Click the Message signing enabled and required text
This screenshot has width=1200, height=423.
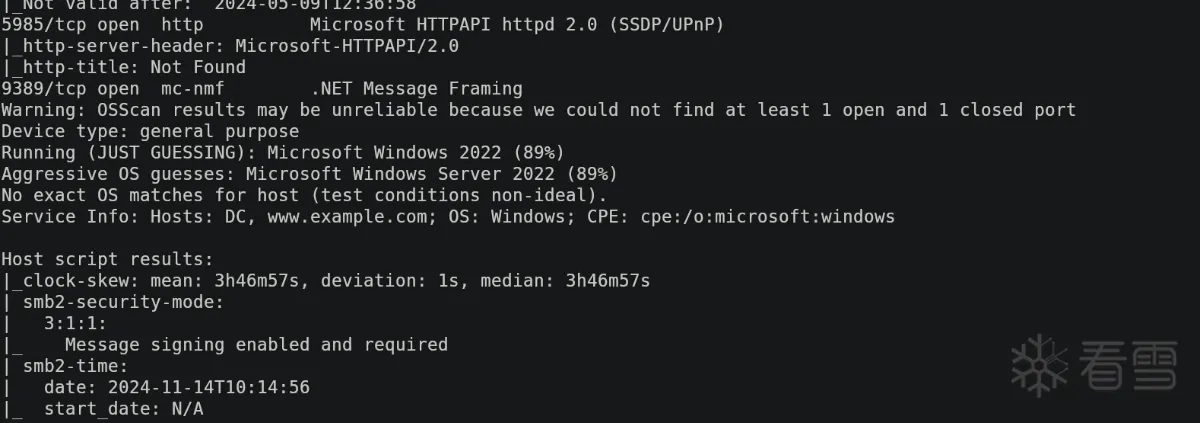(256, 344)
